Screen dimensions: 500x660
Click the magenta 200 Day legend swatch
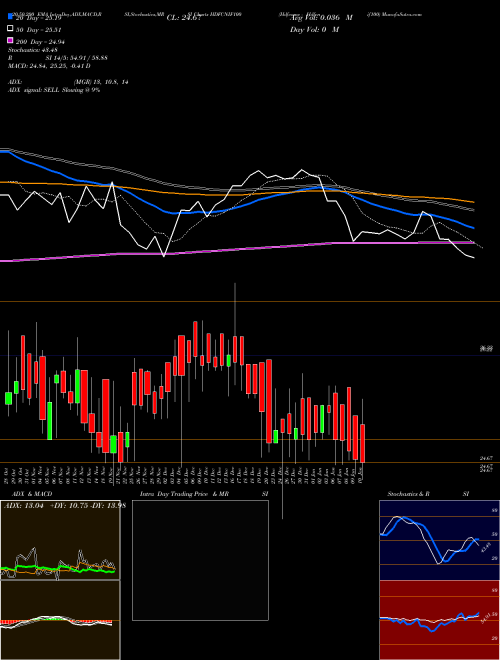click(10, 41)
